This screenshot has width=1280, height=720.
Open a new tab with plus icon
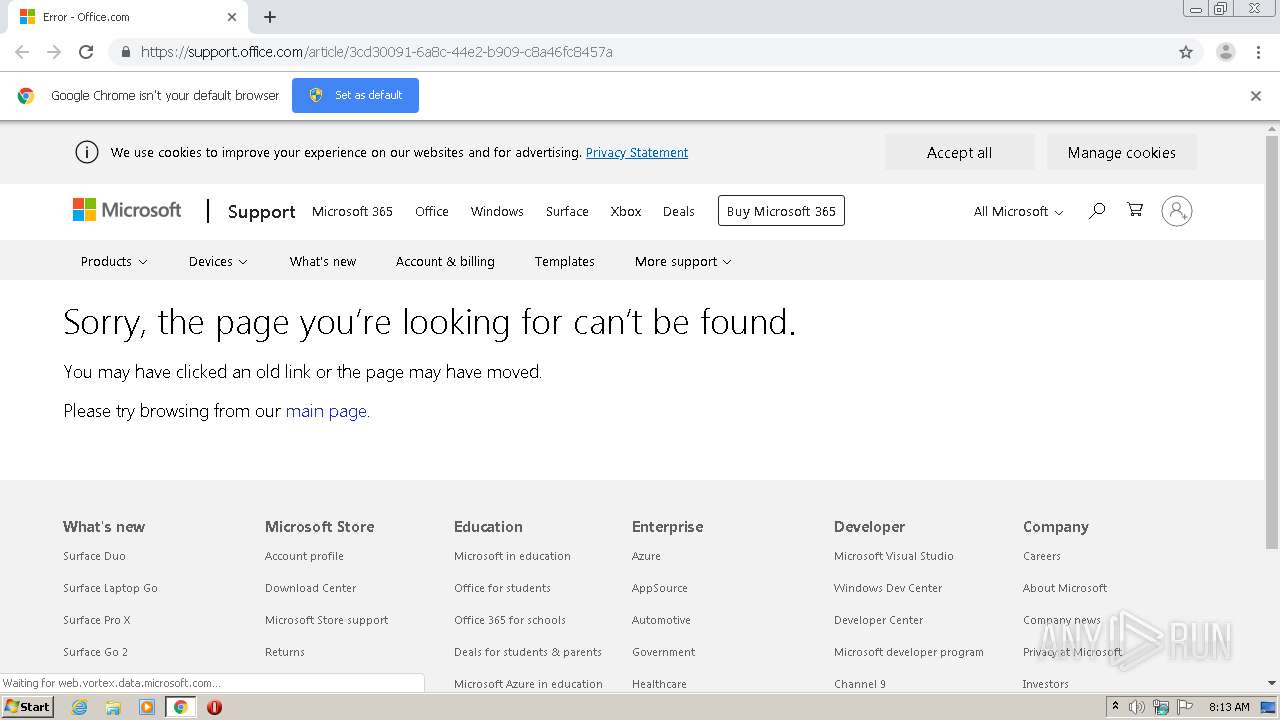tap(270, 17)
